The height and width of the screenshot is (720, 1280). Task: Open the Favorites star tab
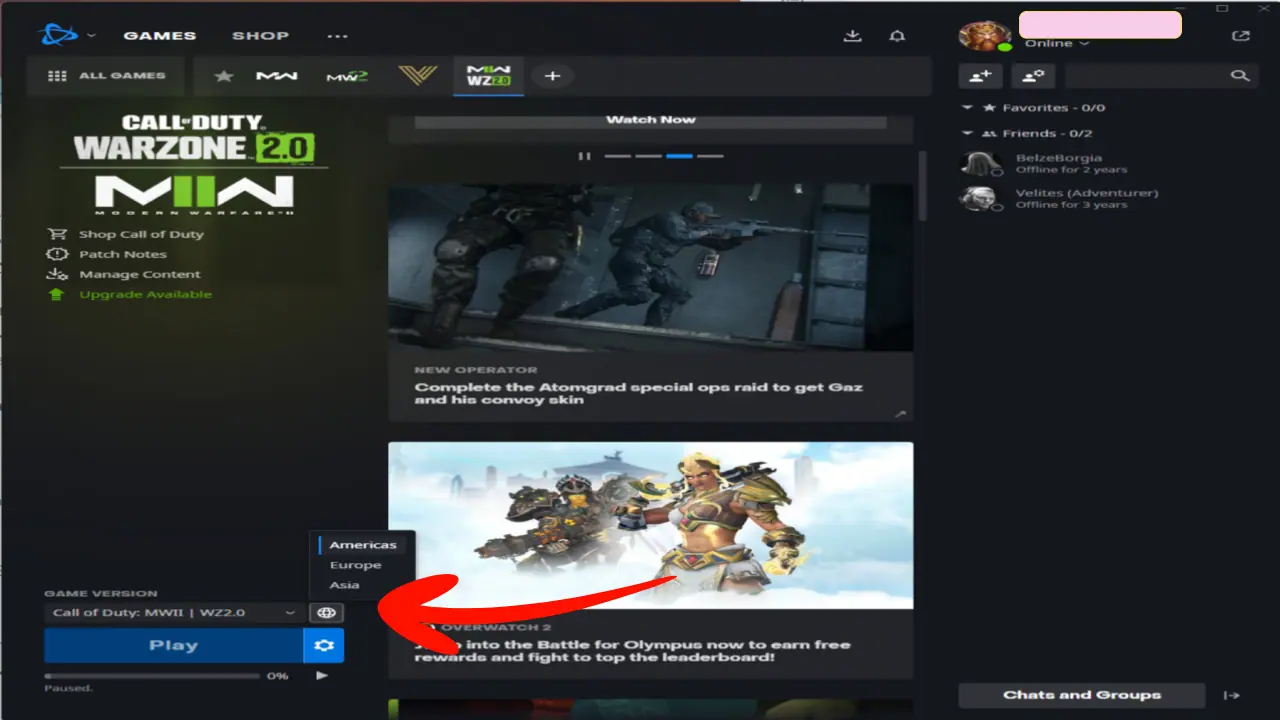pyautogui.click(x=224, y=76)
